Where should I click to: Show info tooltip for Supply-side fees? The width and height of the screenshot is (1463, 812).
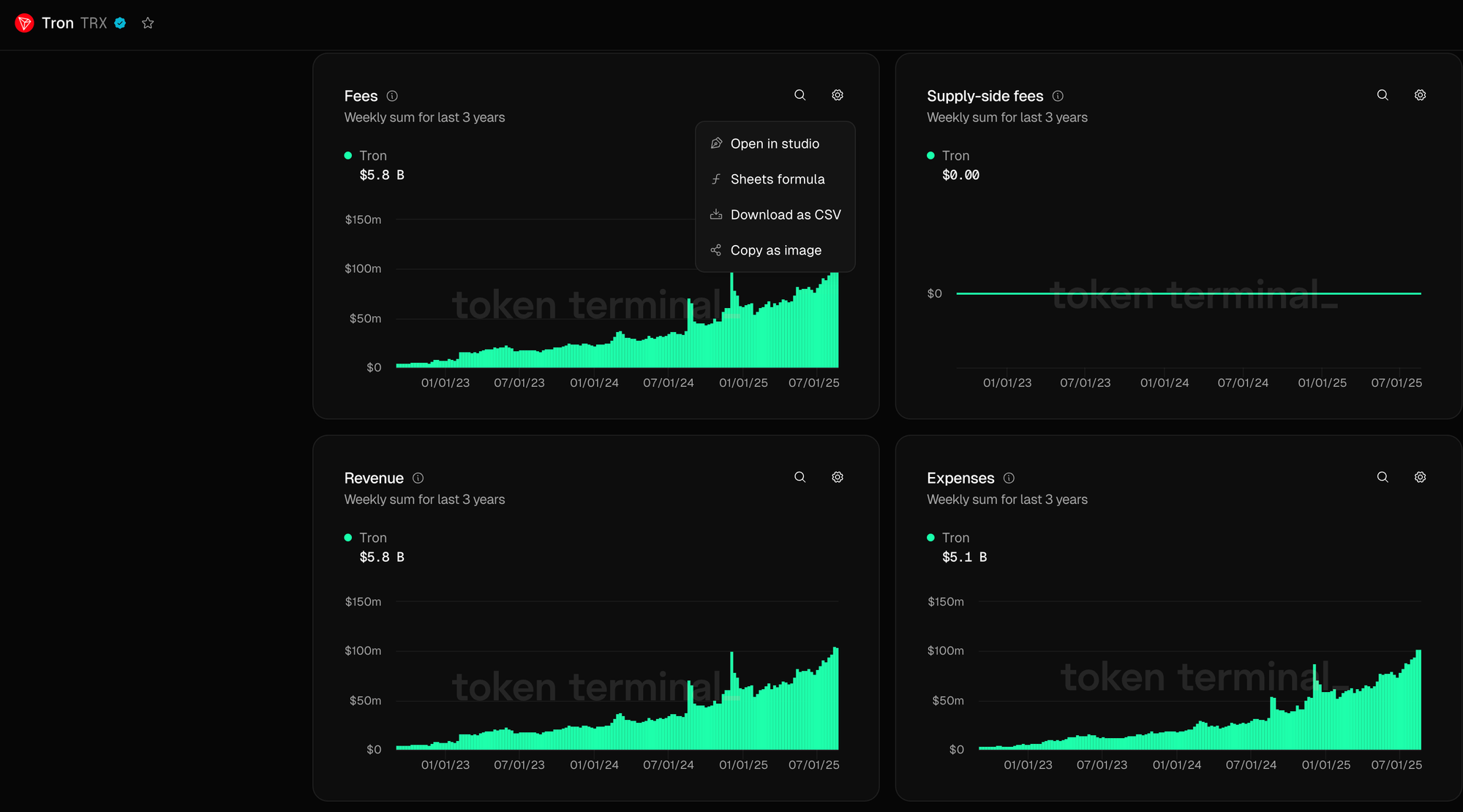pos(1058,96)
